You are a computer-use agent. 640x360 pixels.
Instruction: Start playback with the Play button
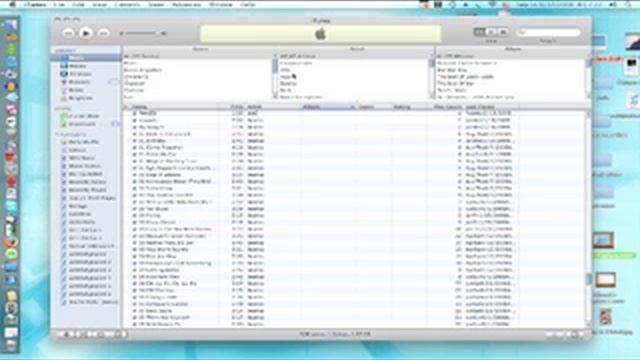click(86, 33)
